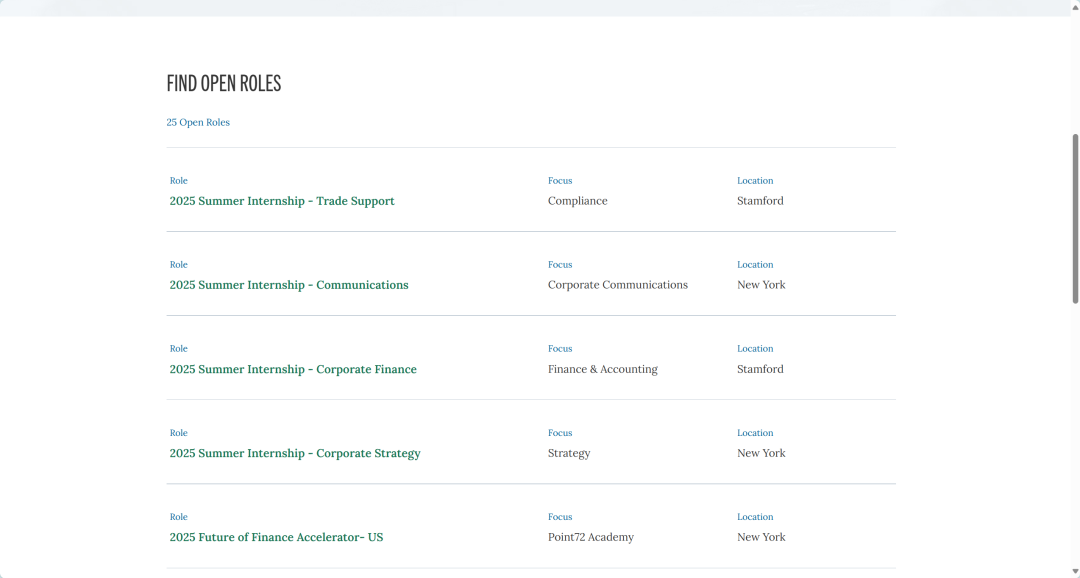Image resolution: width=1080 pixels, height=578 pixels.
Task: Open 2025 Summer Internship - Corporate Finance role
Action: pos(293,369)
